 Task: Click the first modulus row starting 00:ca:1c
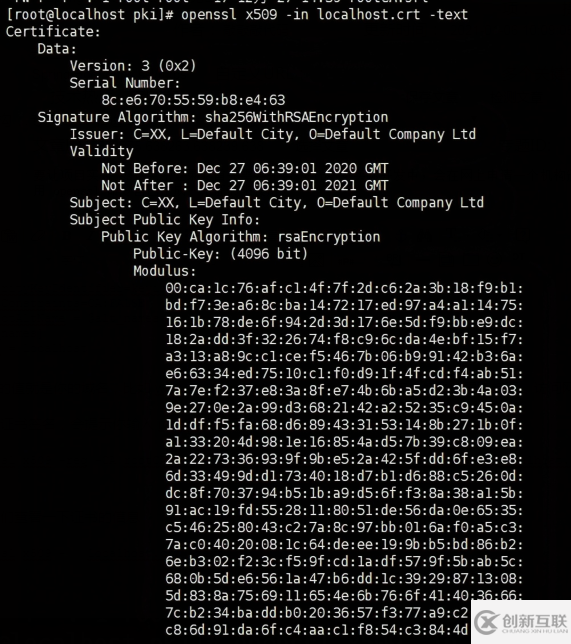[344, 288]
